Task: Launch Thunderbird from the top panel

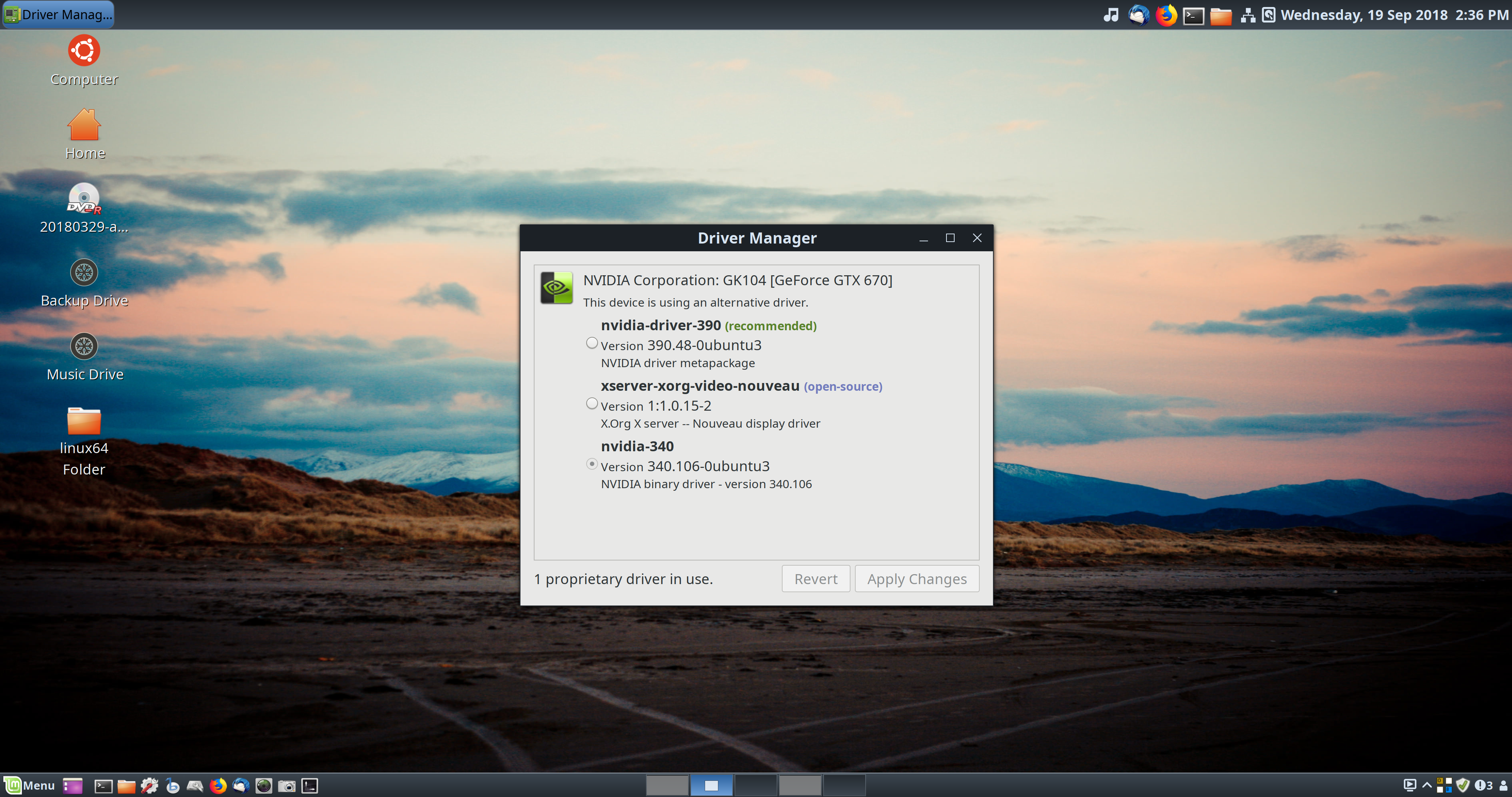Action: pos(1139,15)
